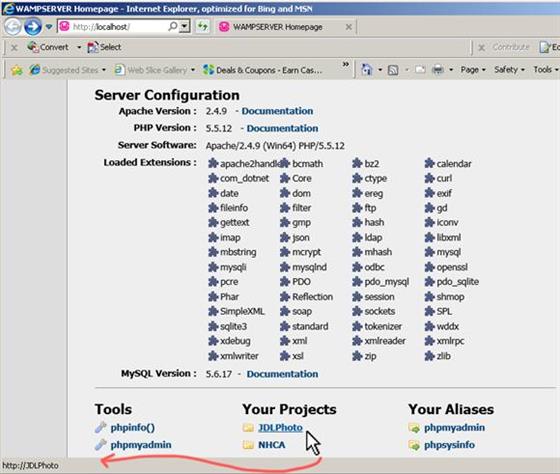560x474 pixels.
Task: Click the Refresh button beside address bar
Action: pos(203,26)
